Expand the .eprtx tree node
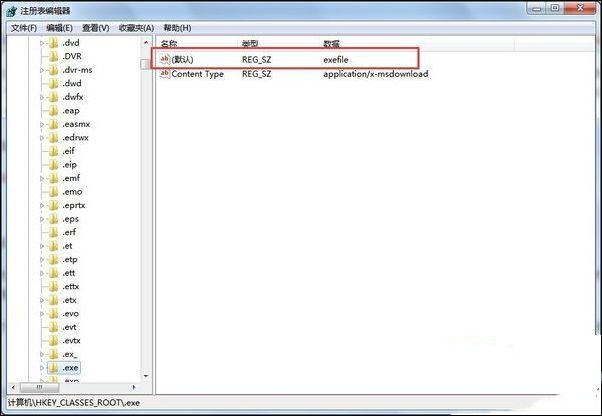Screen dimensions: 602x416 pos(42,205)
